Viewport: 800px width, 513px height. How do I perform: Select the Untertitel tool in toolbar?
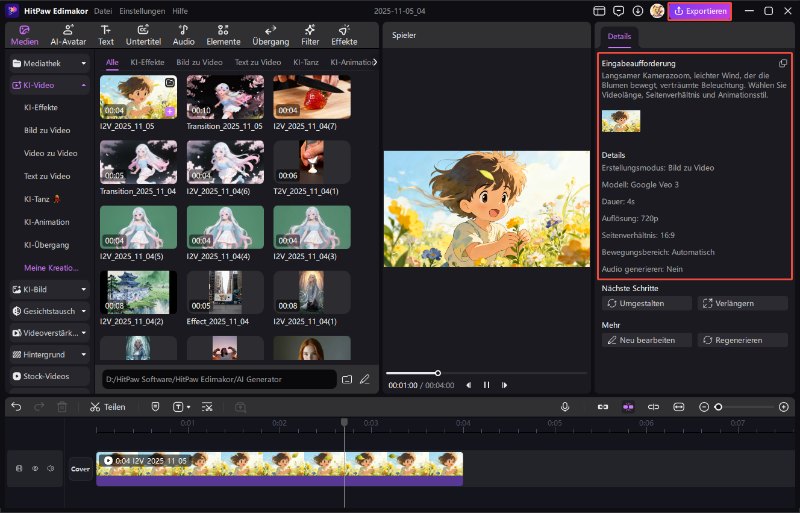(144, 35)
